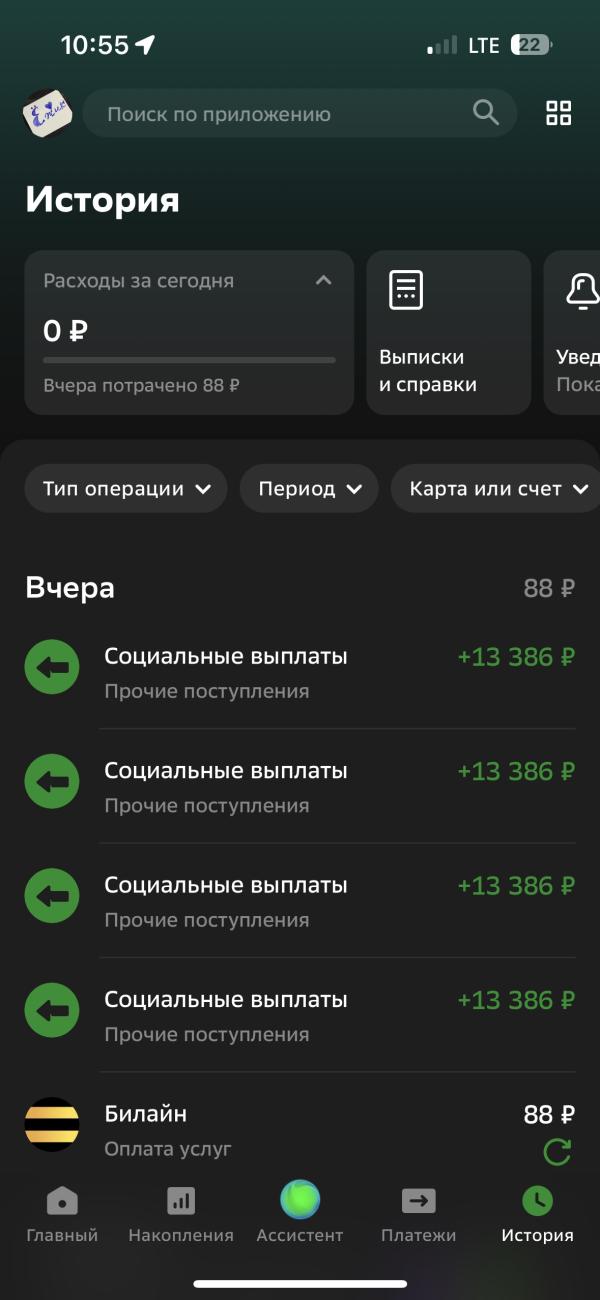The image size is (600, 1300).
Task: Select the История tab
Action: [538, 1214]
